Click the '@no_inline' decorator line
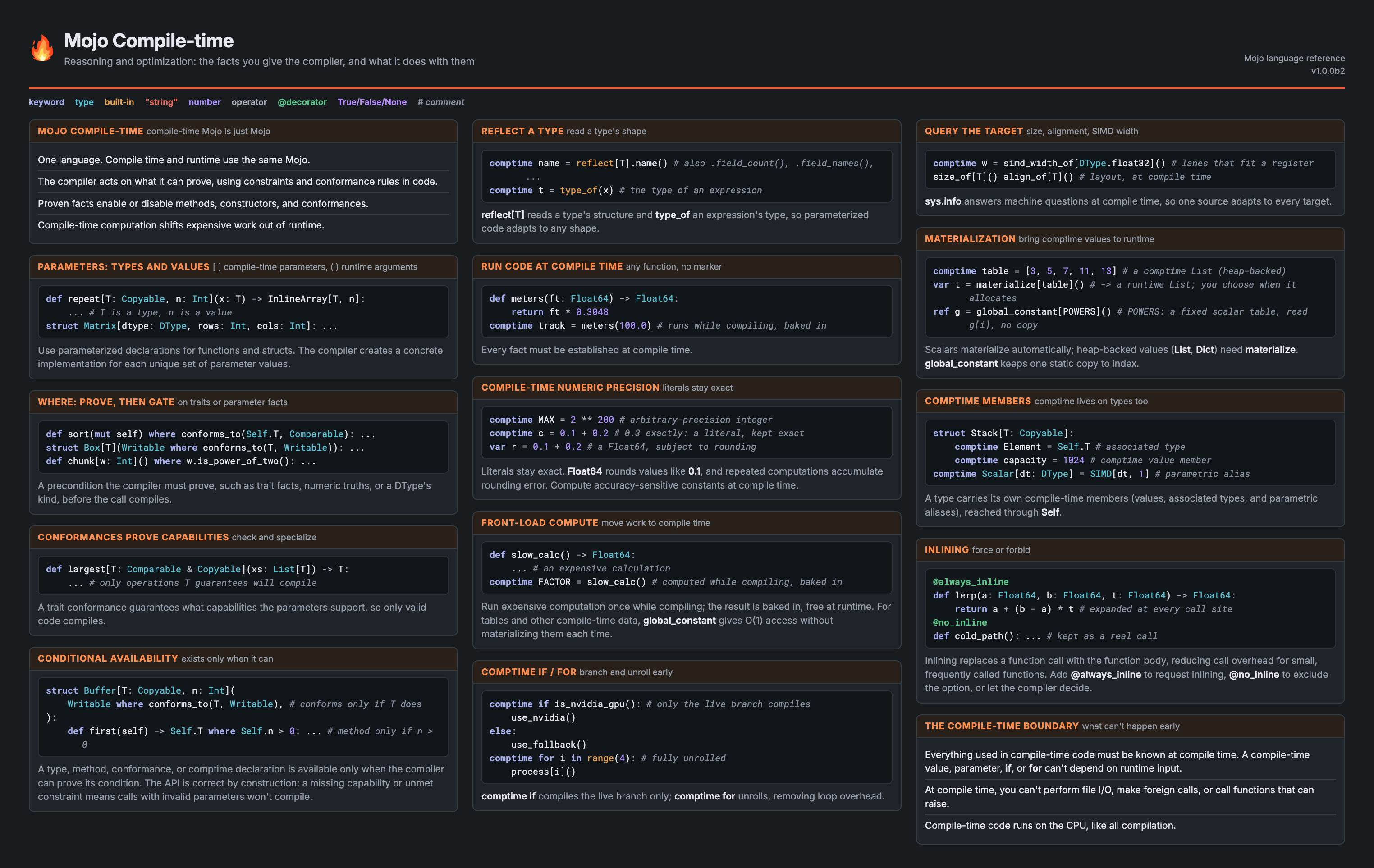This screenshot has height=868, width=1374. pyautogui.click(x=960, y=623)
